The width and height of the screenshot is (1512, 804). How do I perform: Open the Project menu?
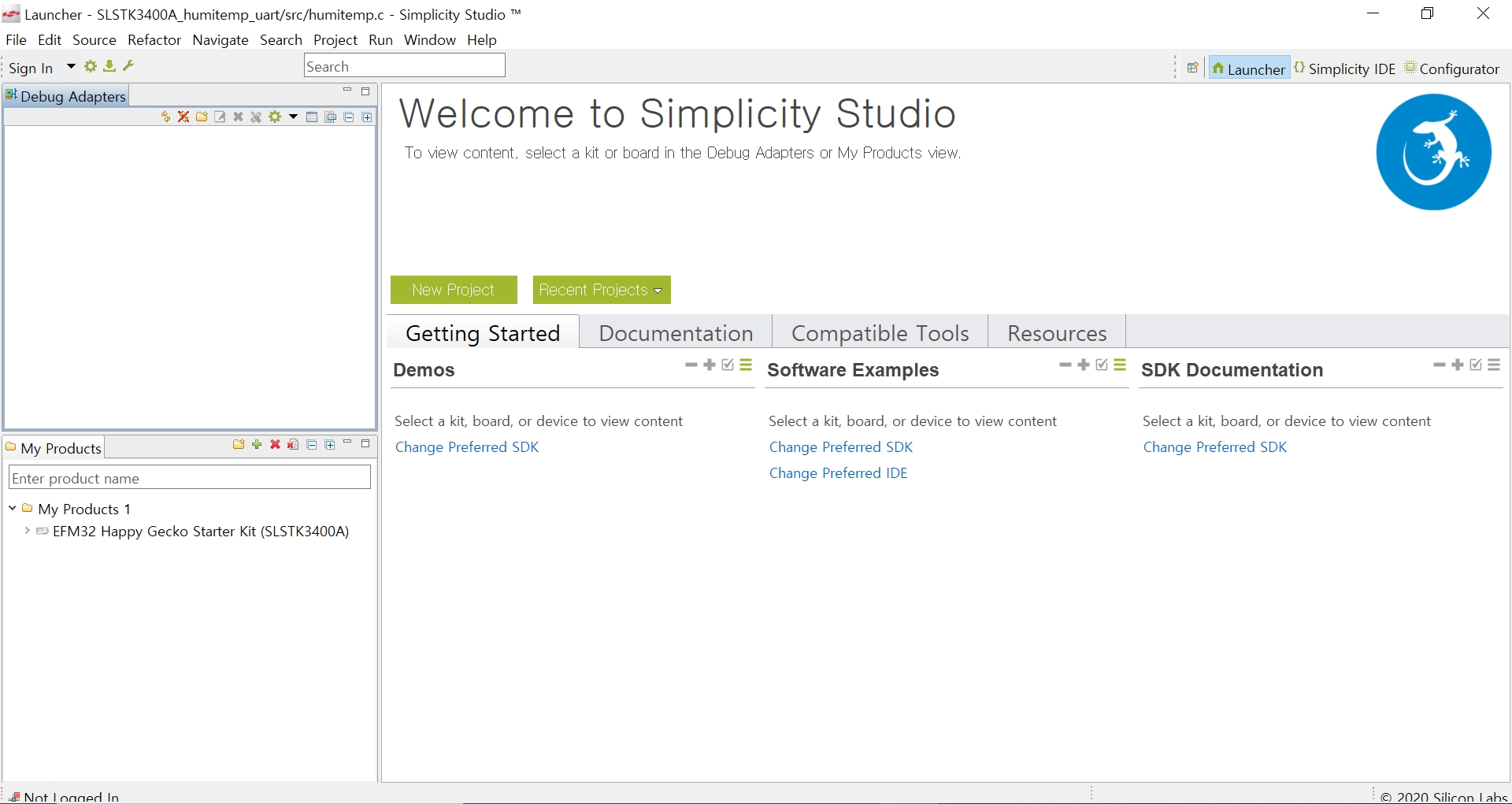(x=335, y=39)
